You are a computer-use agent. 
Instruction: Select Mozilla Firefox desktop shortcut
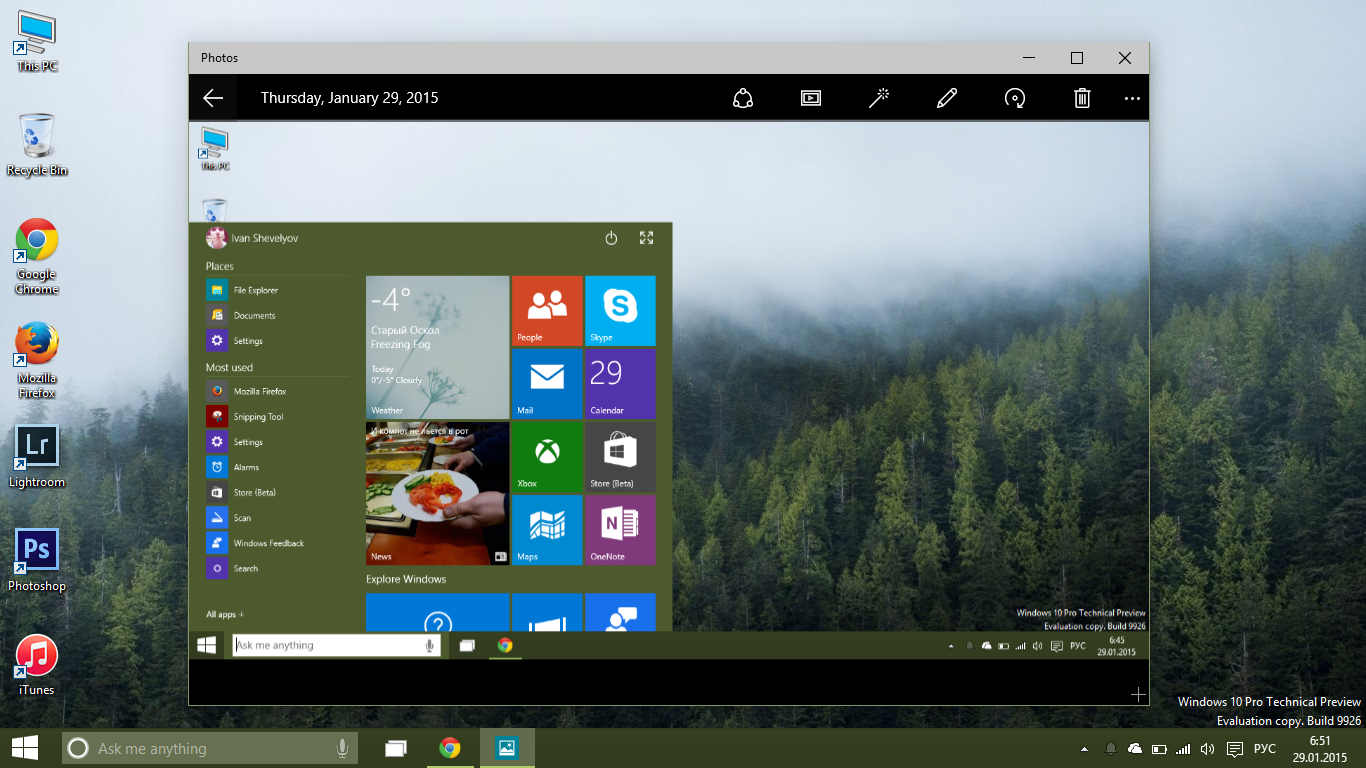tap(37, 361)
